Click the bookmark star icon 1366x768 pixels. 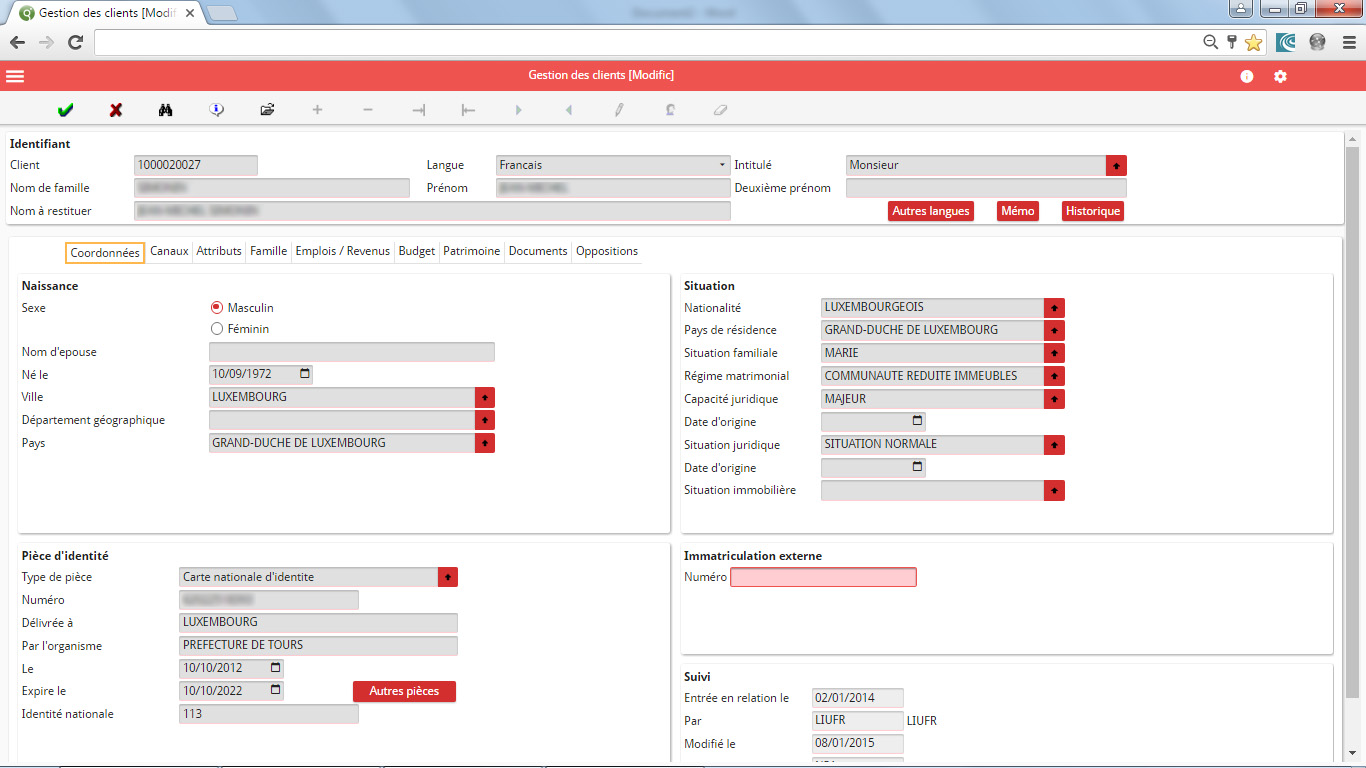(x=1253, y=42)
